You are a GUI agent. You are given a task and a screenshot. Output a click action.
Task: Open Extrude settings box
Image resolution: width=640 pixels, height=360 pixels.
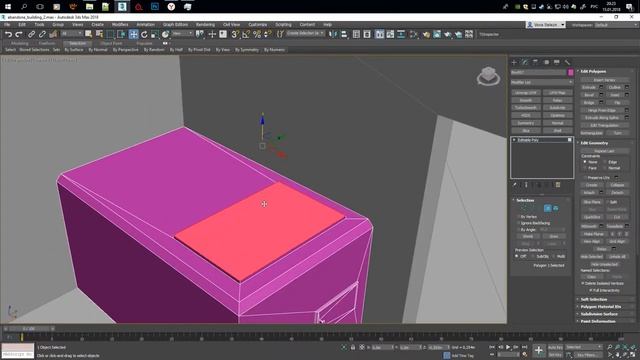pyautogui.click(x=601, y=87)
